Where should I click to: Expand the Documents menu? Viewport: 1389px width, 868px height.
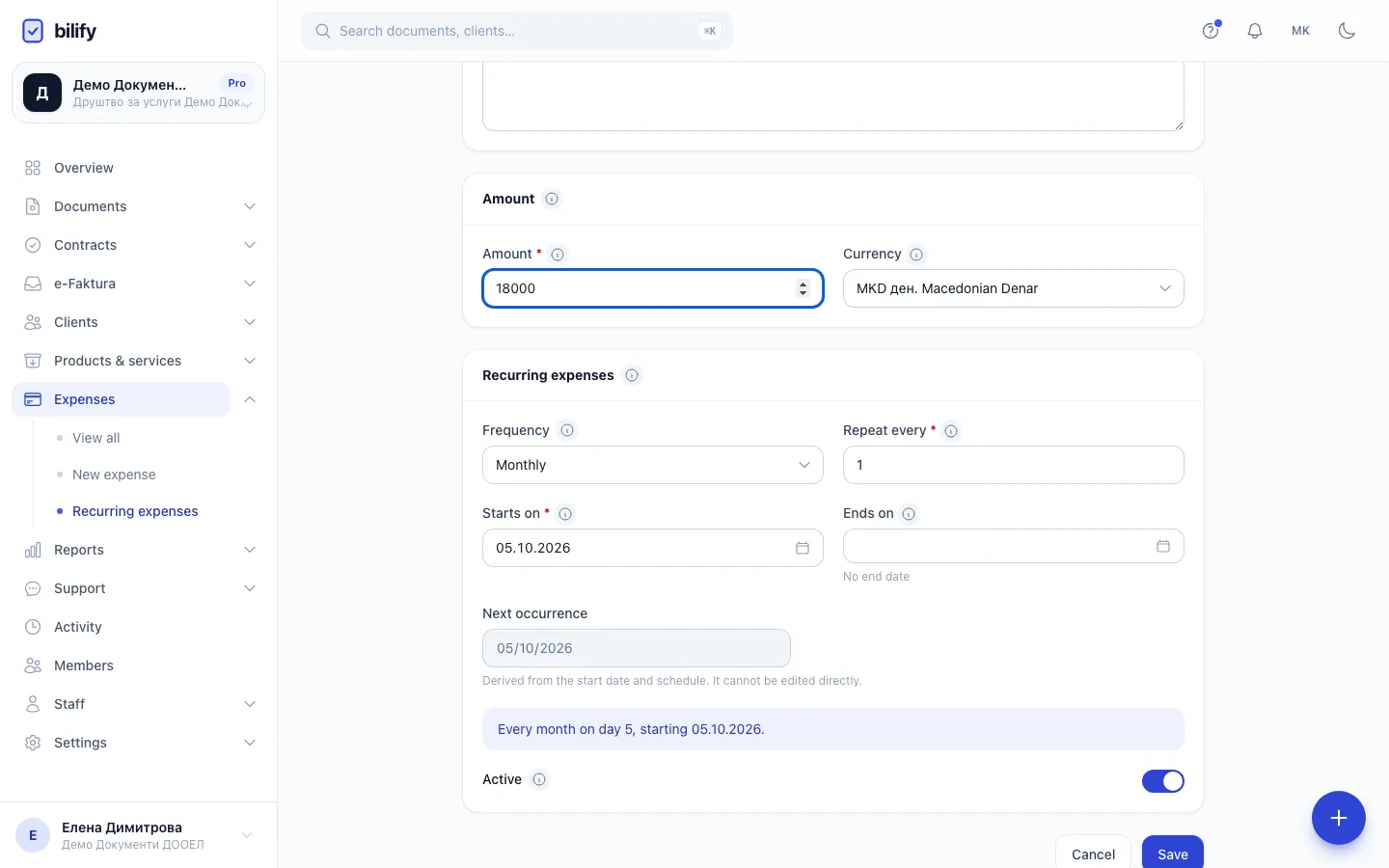tap(250, 206)
